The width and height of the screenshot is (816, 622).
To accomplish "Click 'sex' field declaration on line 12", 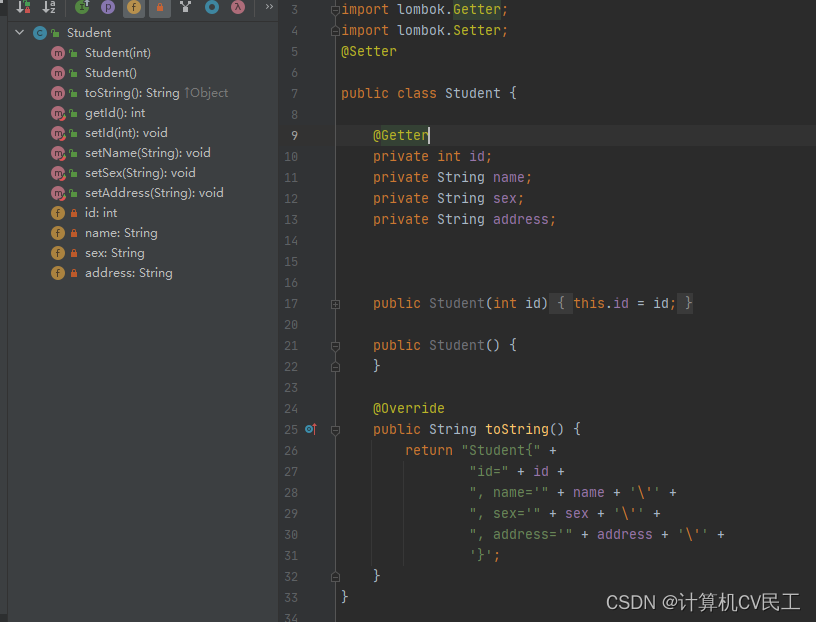I will coord(505,198).
